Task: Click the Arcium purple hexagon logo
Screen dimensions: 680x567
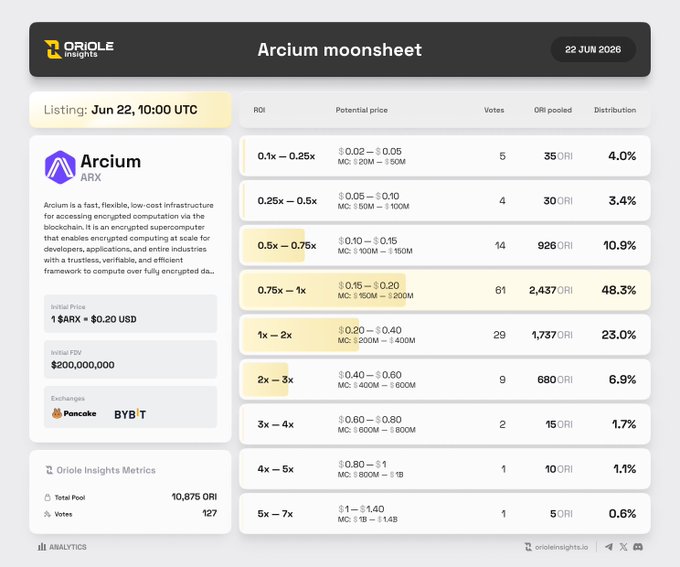Action: [60, 167]
